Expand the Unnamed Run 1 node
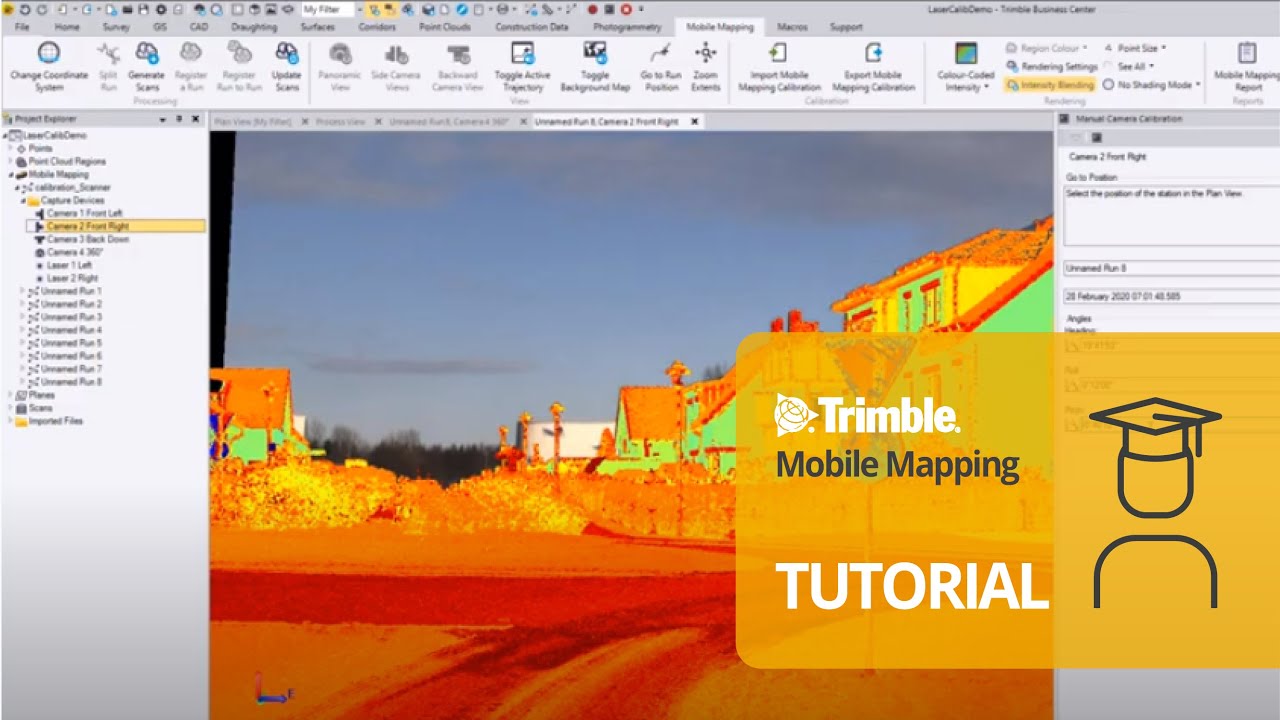 [23, 291]
